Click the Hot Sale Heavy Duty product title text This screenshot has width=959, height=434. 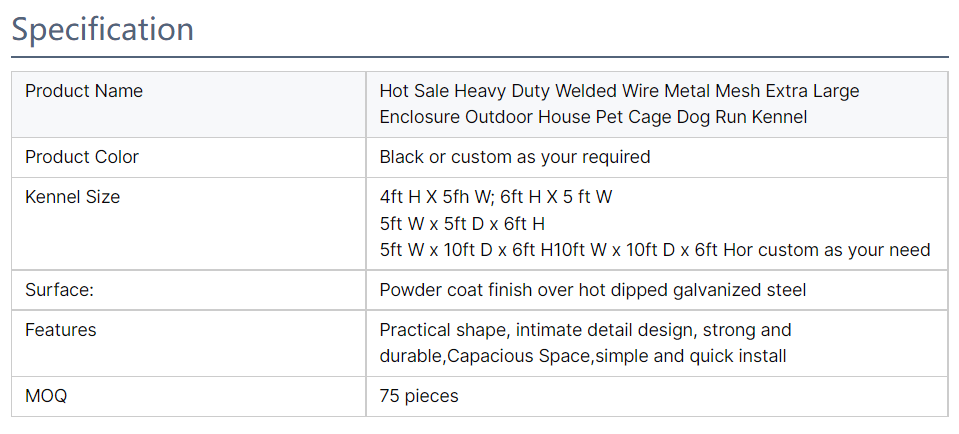pyautogui.click(x=619, y=104)
